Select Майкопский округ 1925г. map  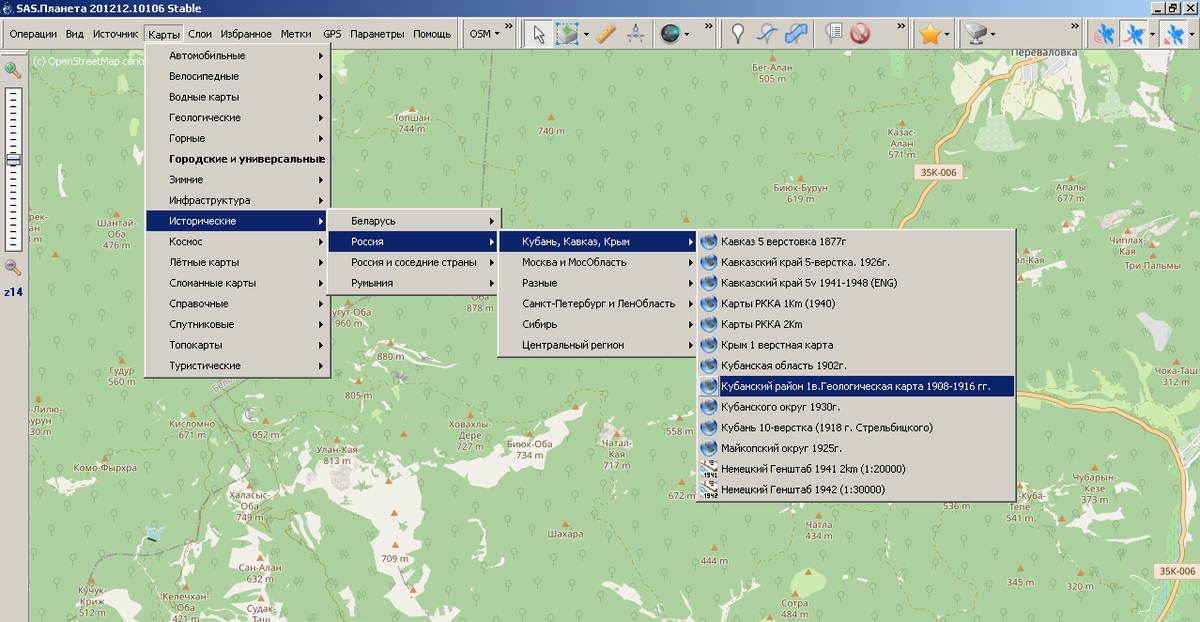856,448
